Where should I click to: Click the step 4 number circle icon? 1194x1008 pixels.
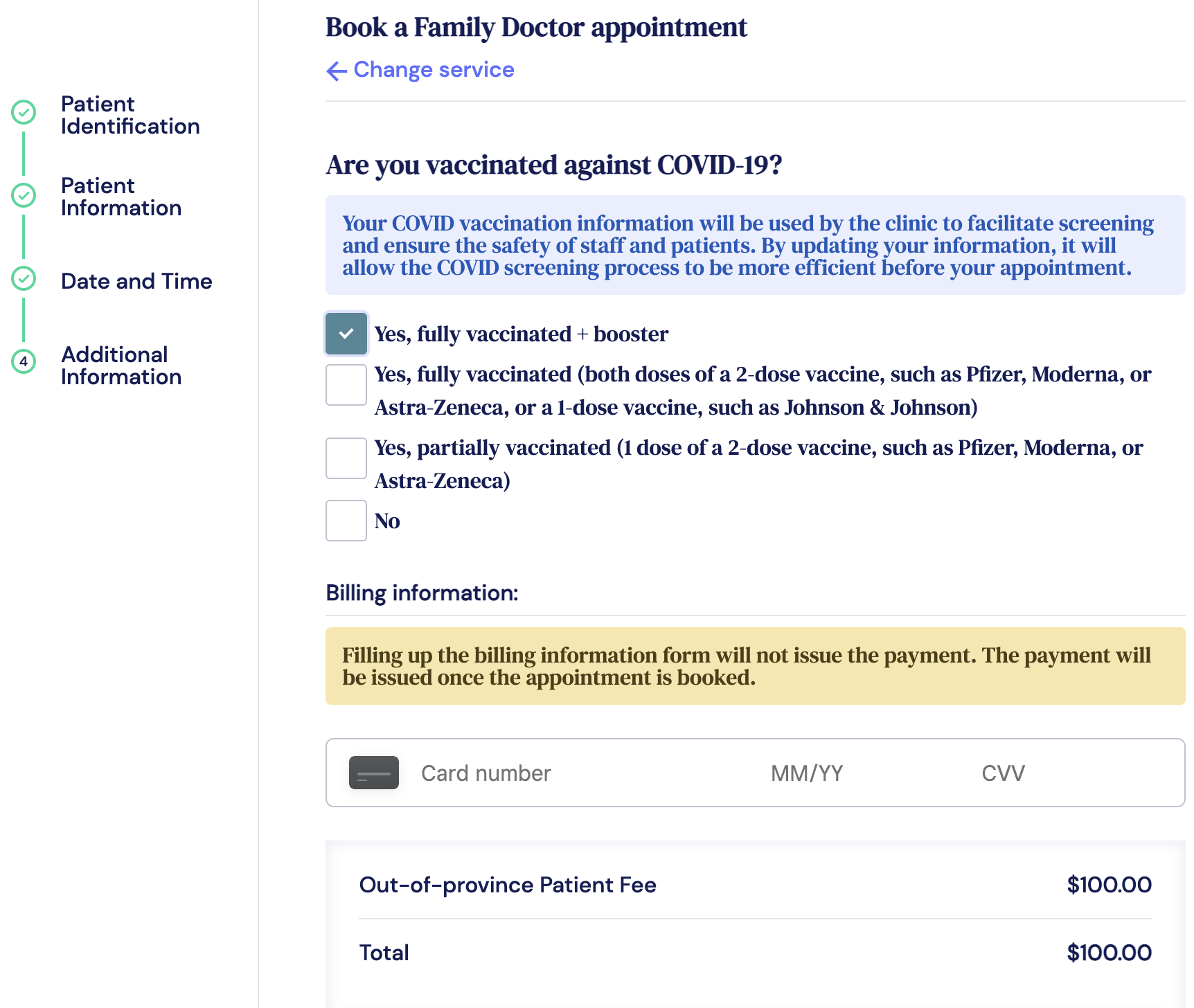click(x=24, y=361)
